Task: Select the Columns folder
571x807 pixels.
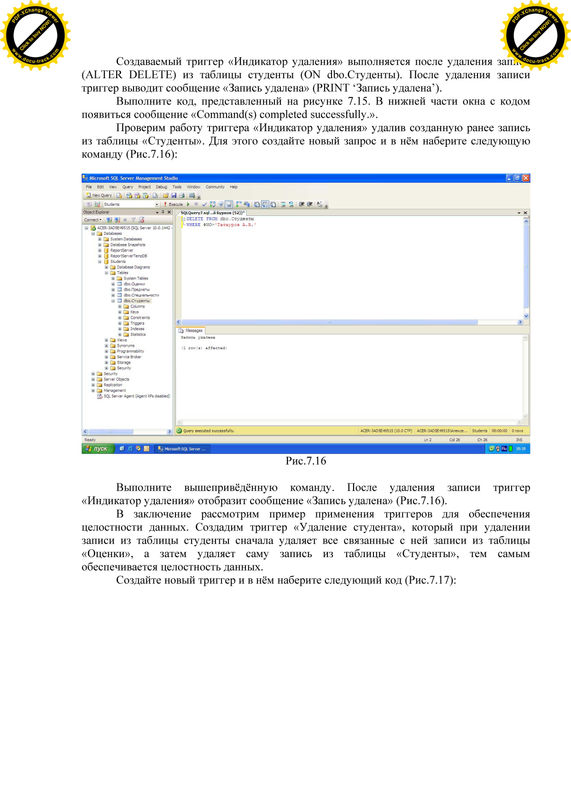Action: click(x=137, y=307)
